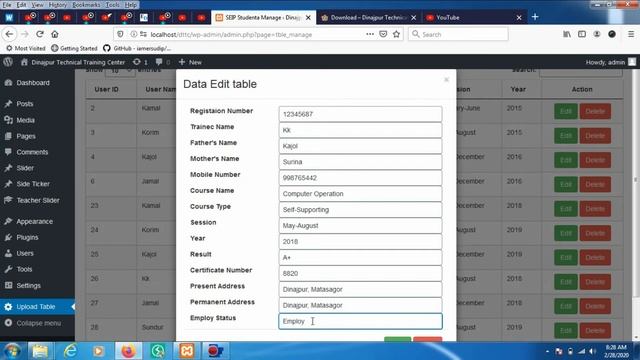Bookmark this page with the star
The image size is (640, 360).
tap(396, 34)
